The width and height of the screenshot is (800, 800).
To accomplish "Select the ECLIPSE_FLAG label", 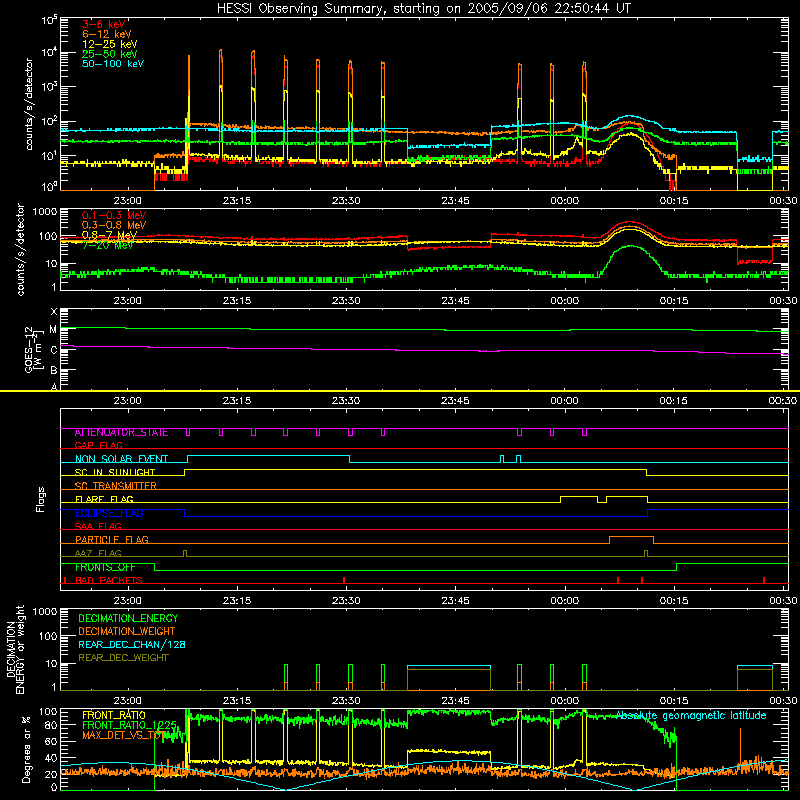I will click(x=109, y=513).
